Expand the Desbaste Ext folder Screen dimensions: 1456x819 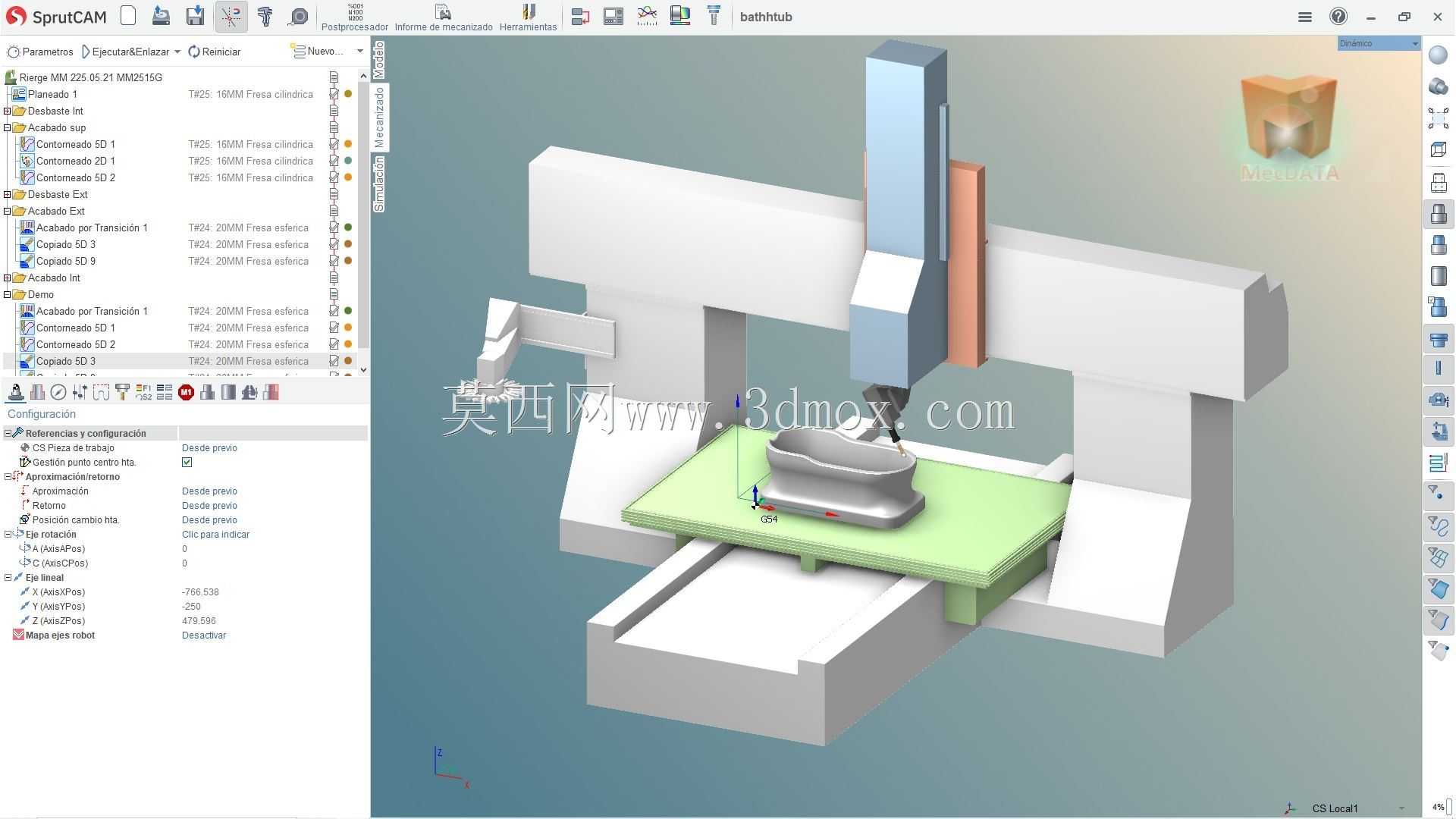pos(8,194)
